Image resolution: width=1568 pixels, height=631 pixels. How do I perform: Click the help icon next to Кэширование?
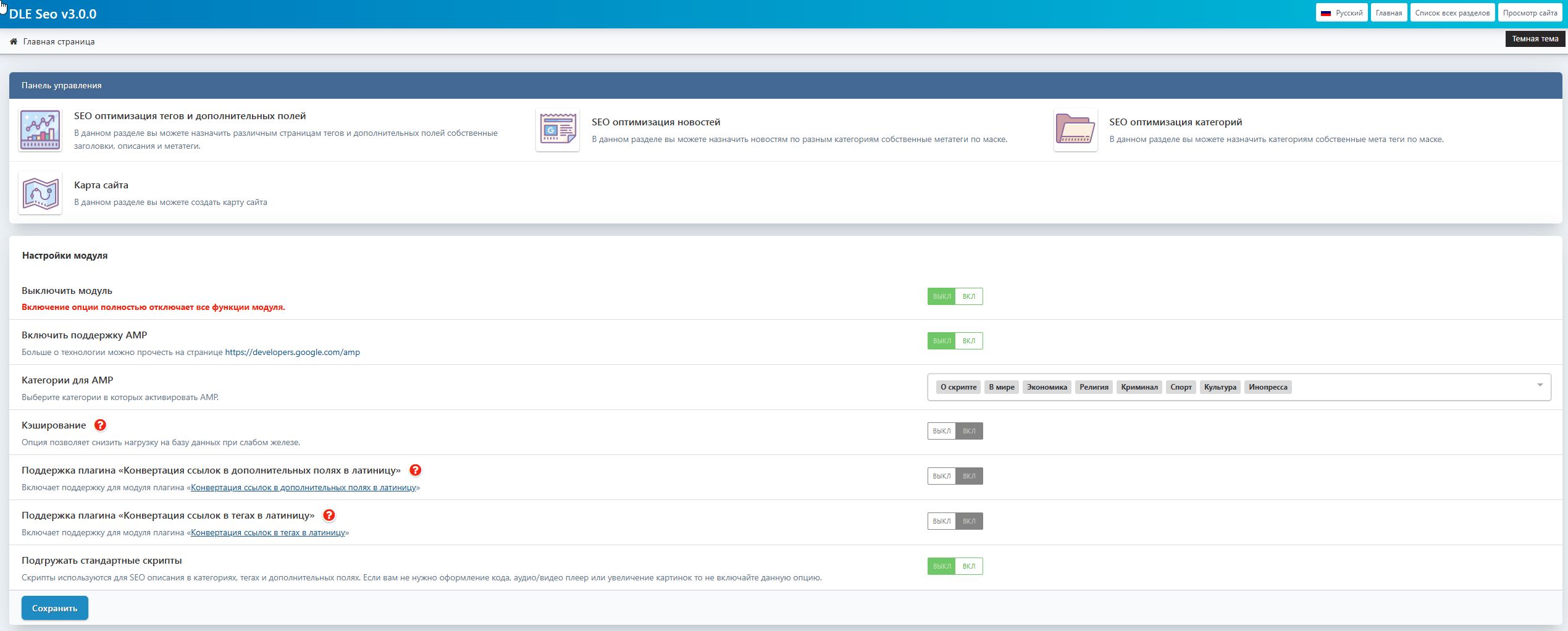(100, 425)
